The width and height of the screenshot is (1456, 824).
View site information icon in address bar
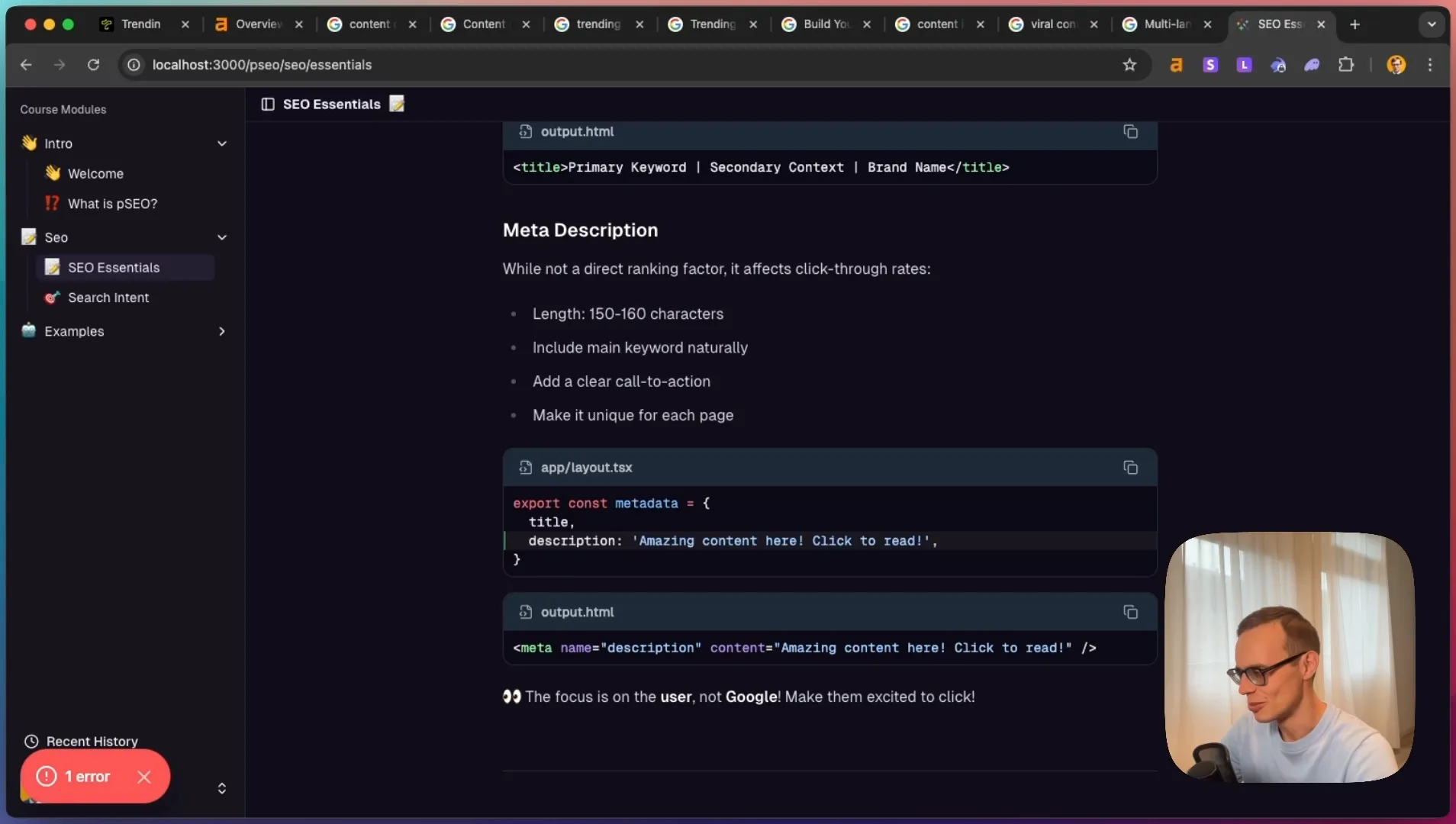[134, 65]
